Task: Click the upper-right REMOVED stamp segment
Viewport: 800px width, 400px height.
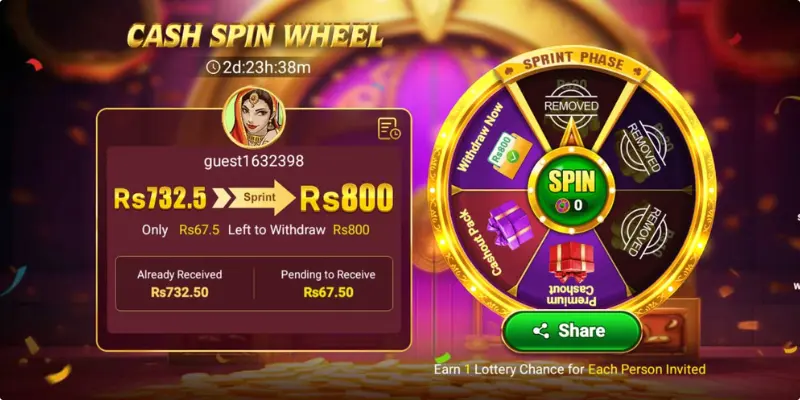Action: pyautogui.click(x=642, y=147)
